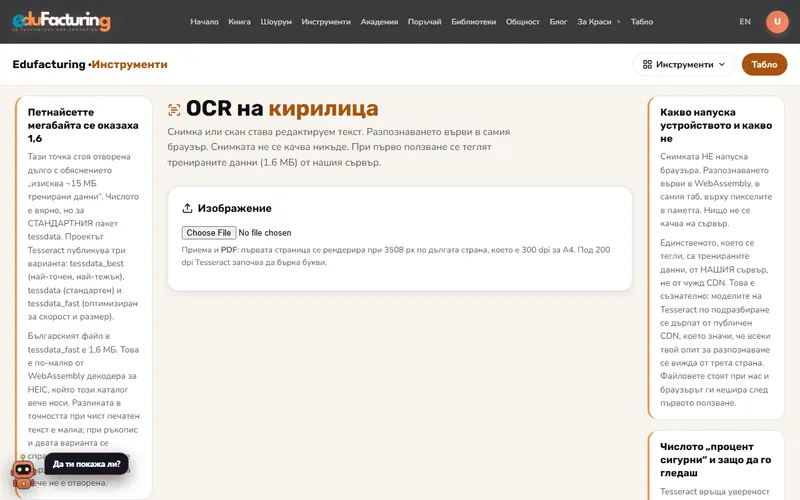800x500 pixels.
Task: Click heading Числото „процент сигурни“ и защо
Action: (x=716, y=460)
